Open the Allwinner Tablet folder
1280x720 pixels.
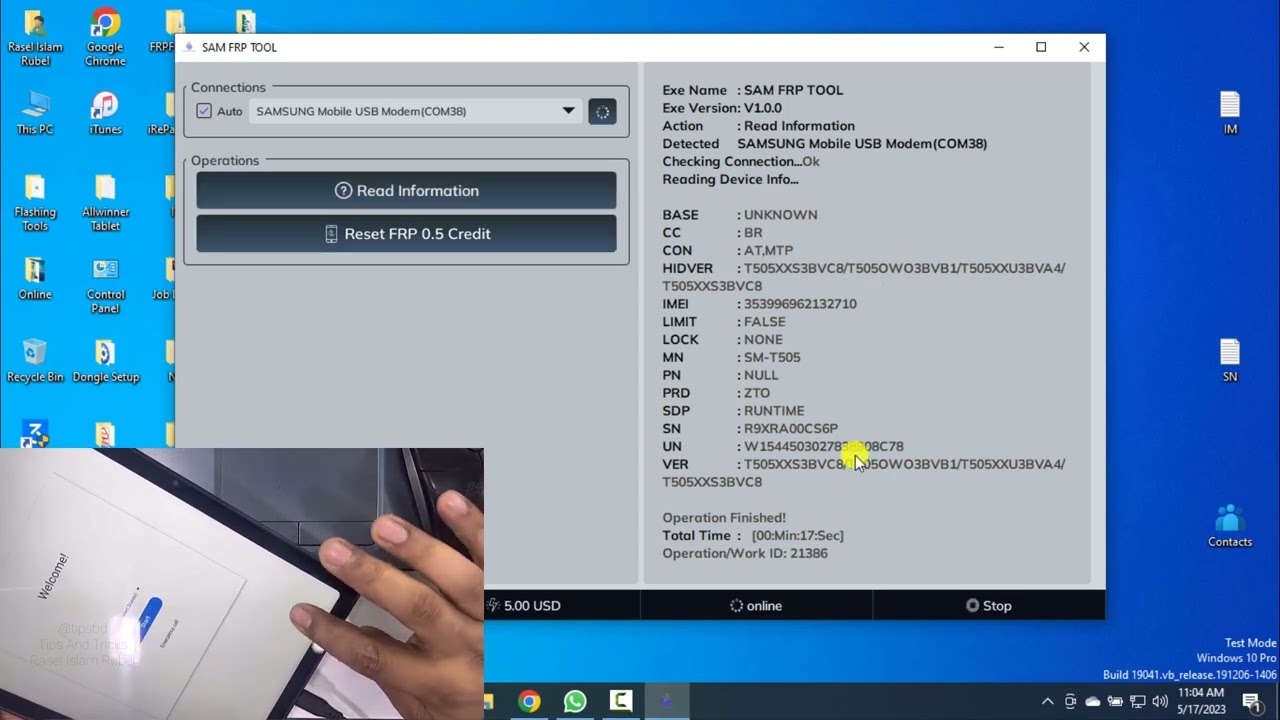pyautogui.click(x=105, y=203)
